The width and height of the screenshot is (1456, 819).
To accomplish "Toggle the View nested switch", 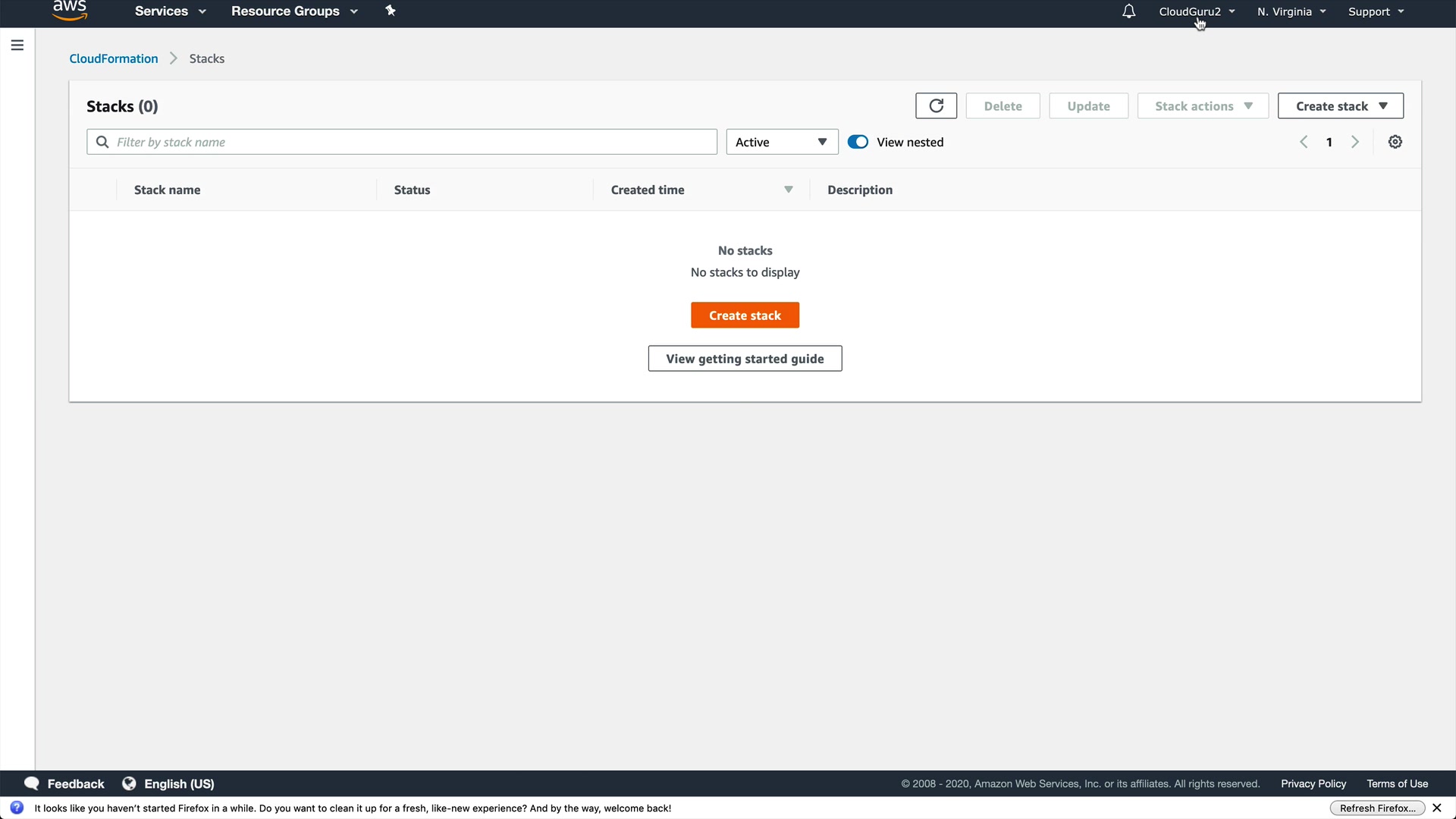I will tap(858, 142).
